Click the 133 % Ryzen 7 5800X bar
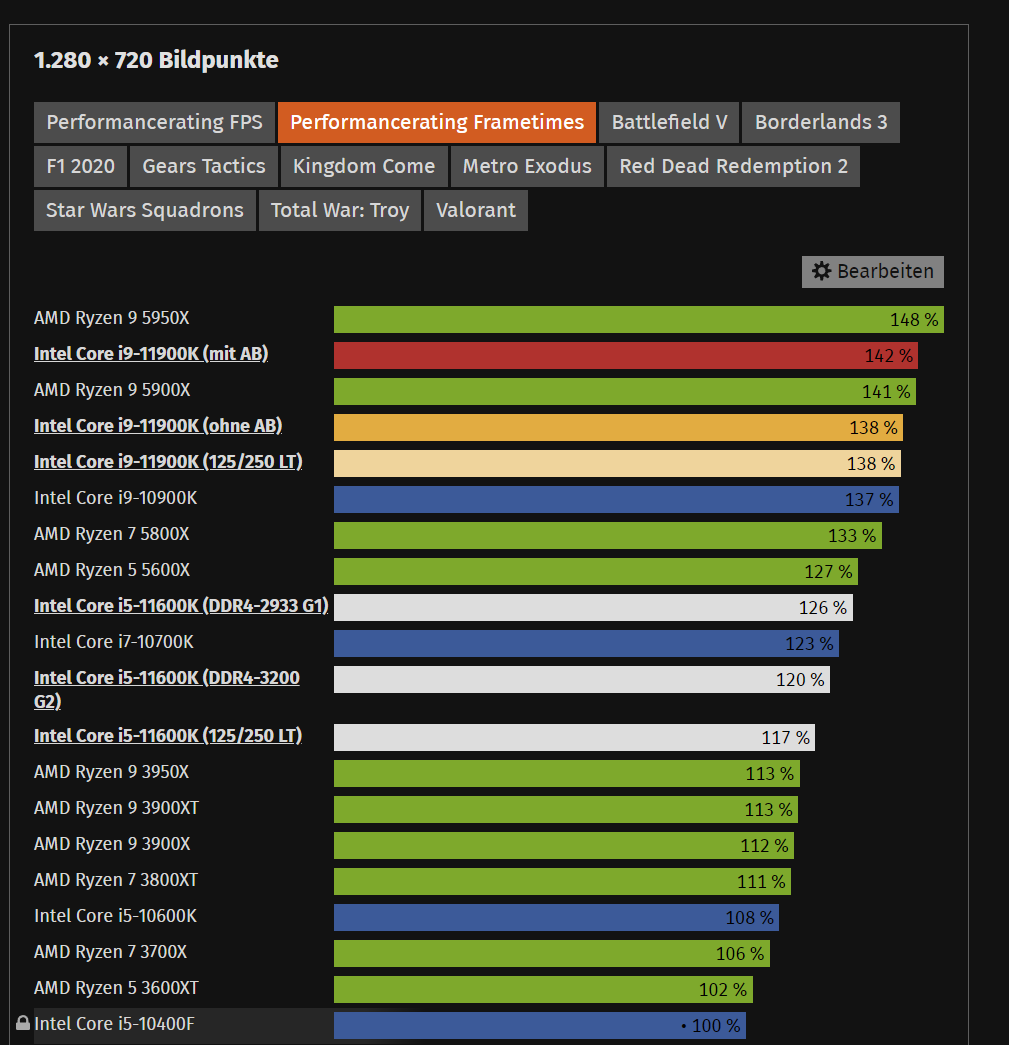 [x=608, y=535]
